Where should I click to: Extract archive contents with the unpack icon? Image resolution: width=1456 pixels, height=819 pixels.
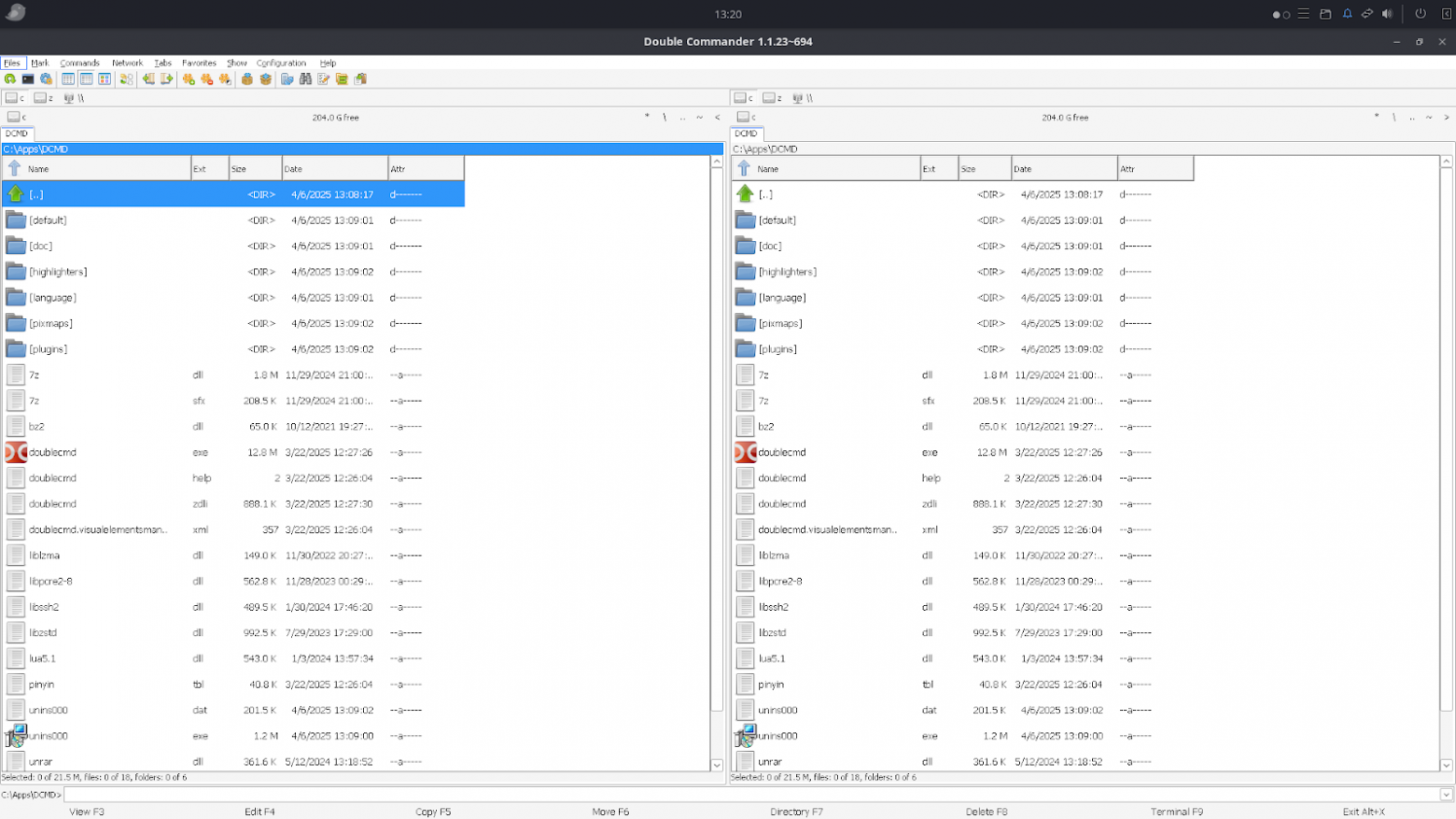coord(265,79)
